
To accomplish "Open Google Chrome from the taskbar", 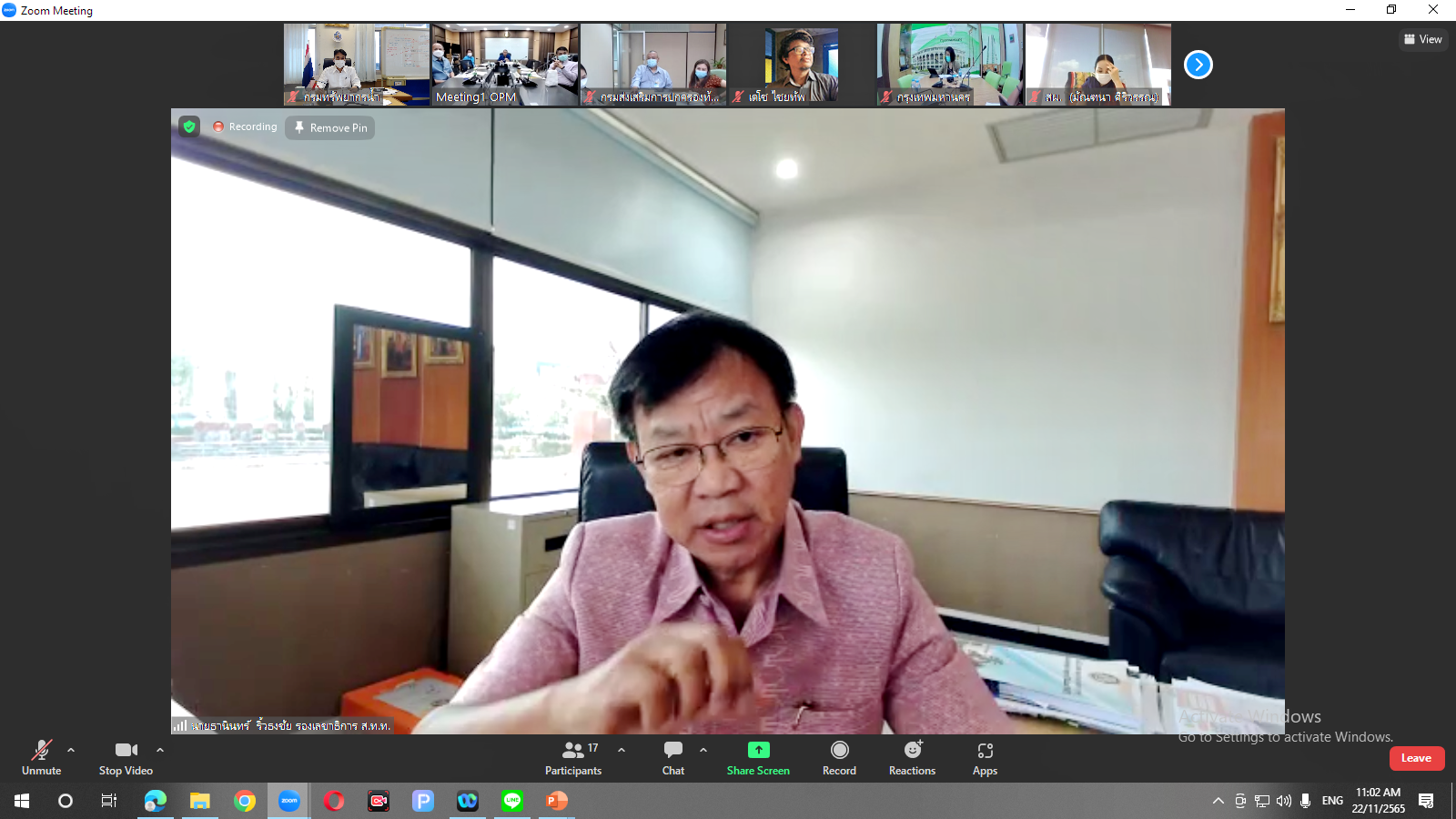I will 244,801.
